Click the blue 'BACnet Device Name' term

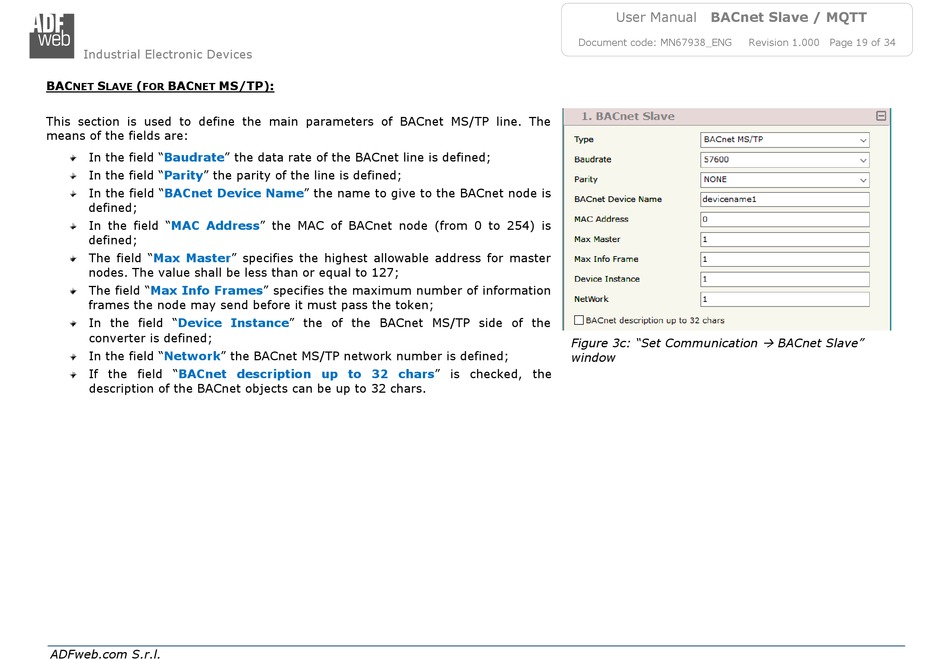tap(234, 193)
